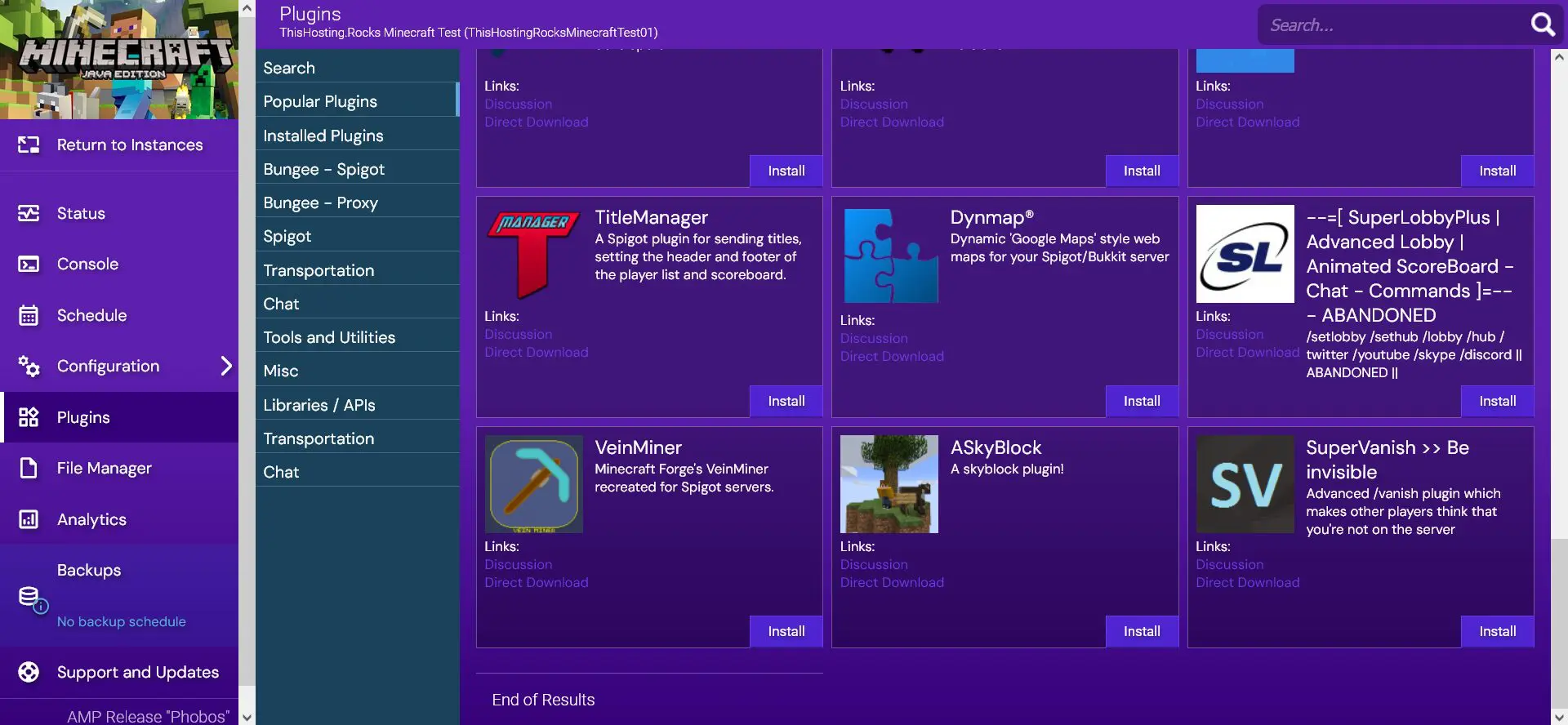The height and width of the screenshot is (725, 1568).
Task: Click the Configuration gears icon
Action: (x=29, y=366)
